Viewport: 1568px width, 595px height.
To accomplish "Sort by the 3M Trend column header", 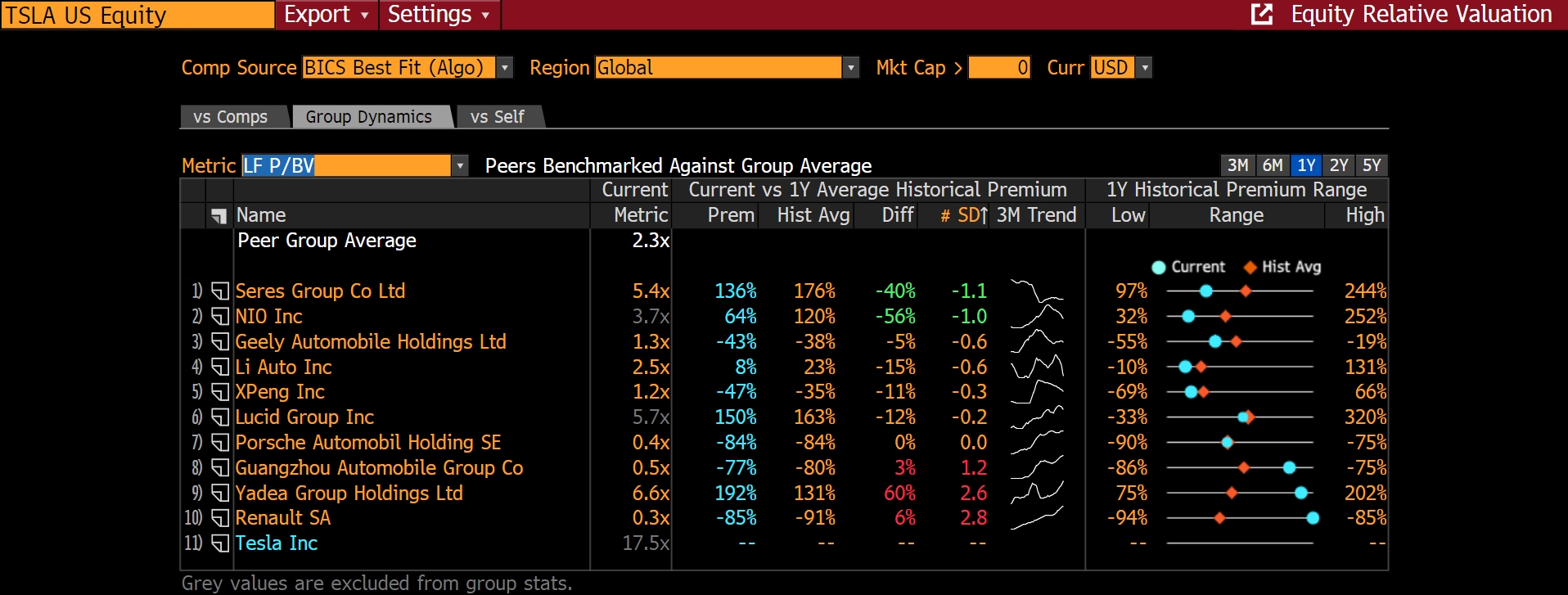I will click(1036, 215).
